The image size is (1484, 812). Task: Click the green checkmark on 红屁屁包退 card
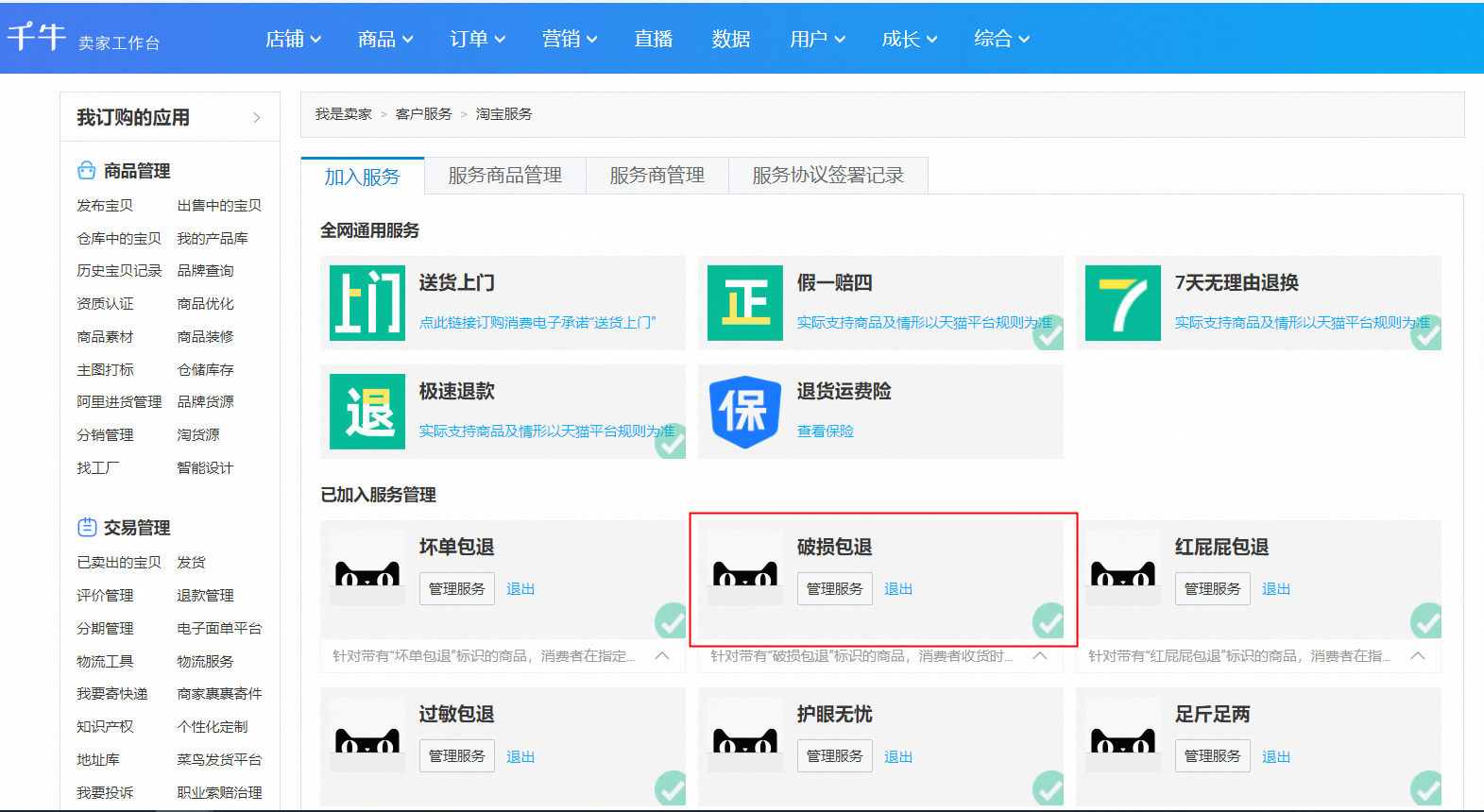coord(1426,620)
